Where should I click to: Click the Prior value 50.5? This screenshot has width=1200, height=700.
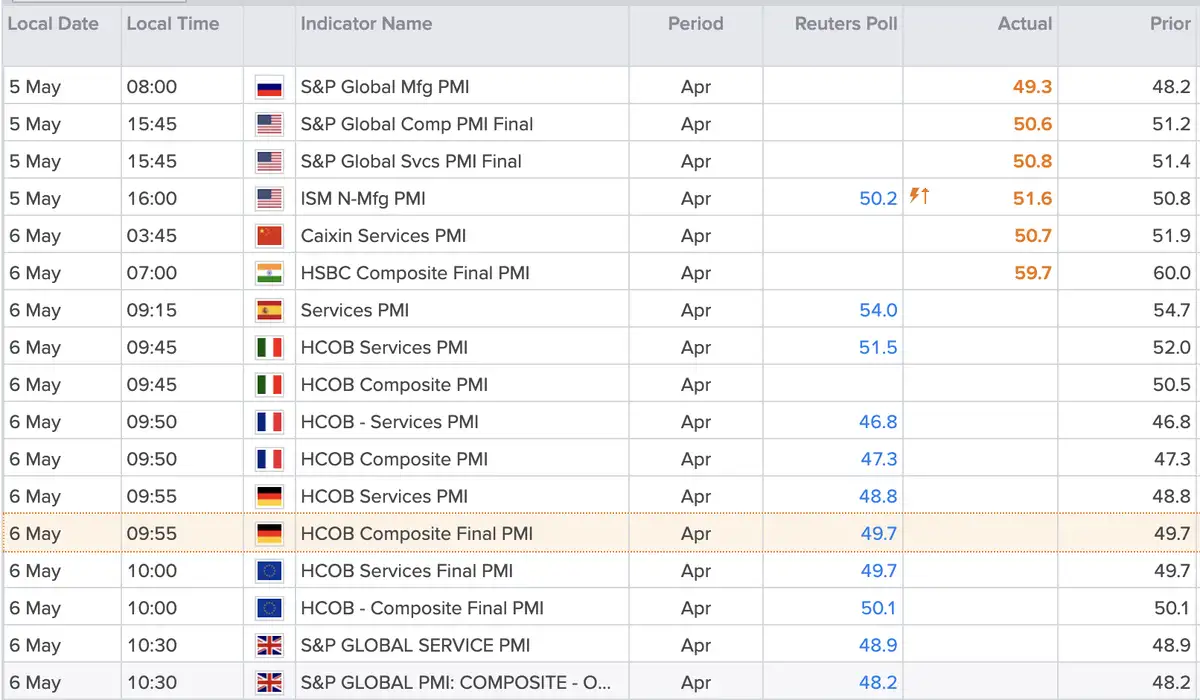coord(1172,385)
